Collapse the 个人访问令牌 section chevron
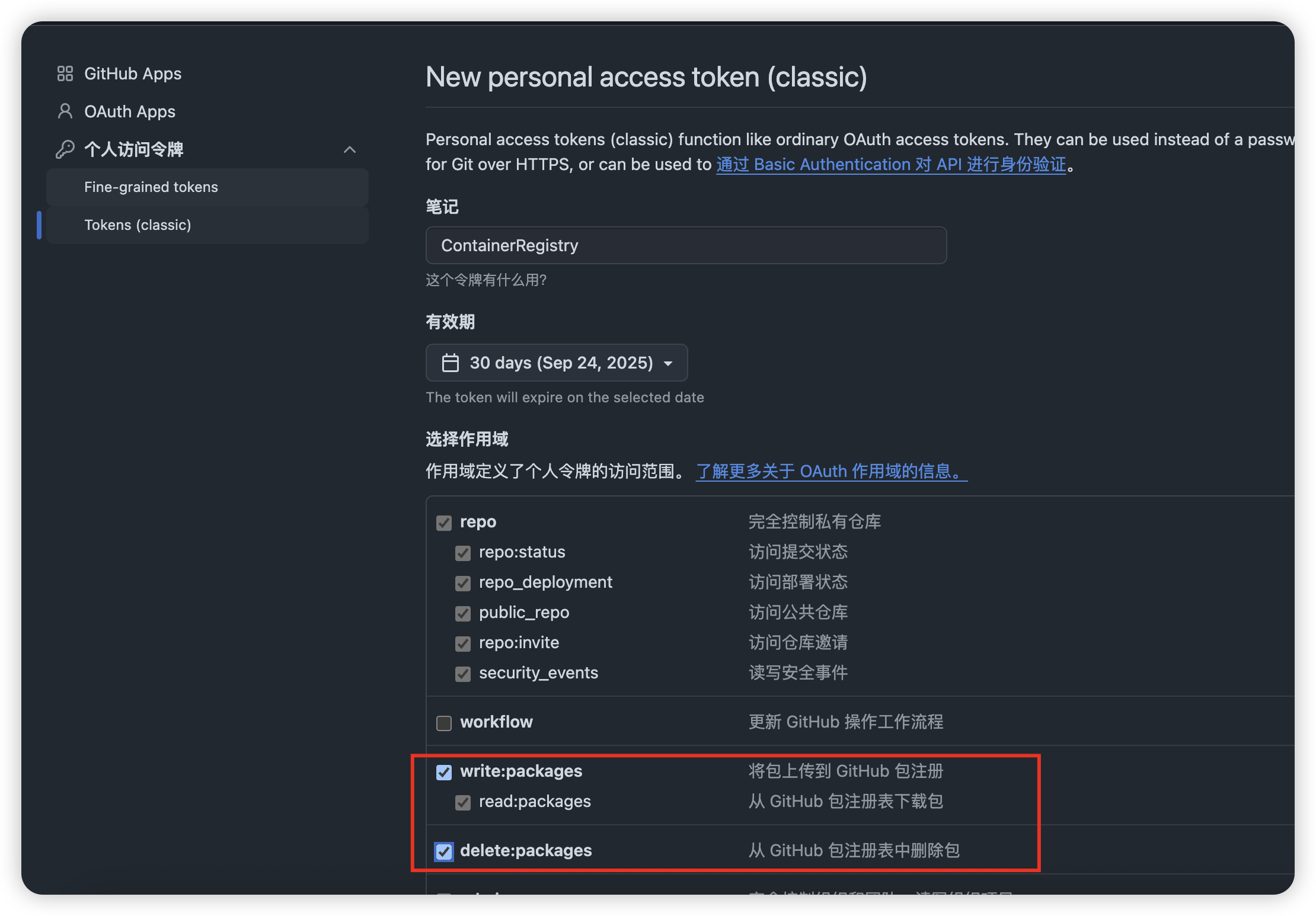Image resolution: width=1316 pixels, height=916 pixels. click(x=350, y=149)
